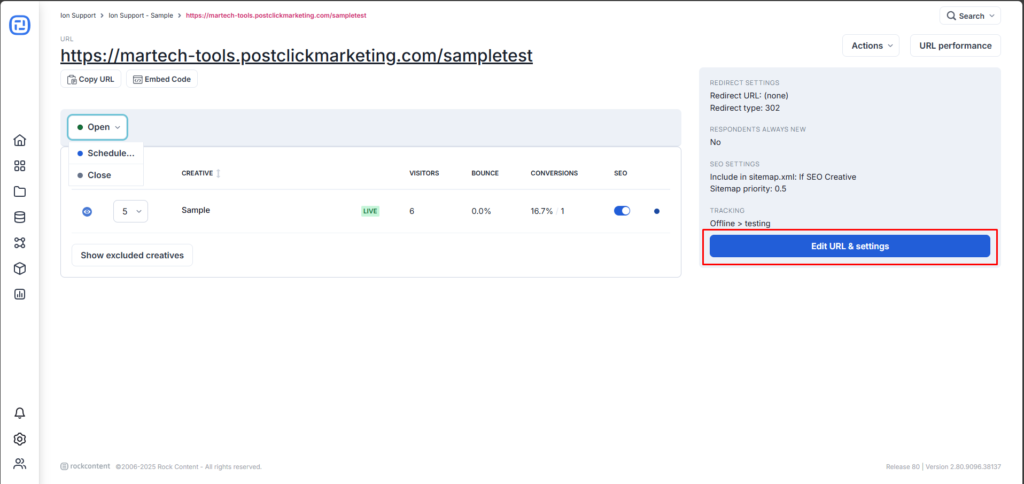Open the folder sidebar icon

pos(20,191)
